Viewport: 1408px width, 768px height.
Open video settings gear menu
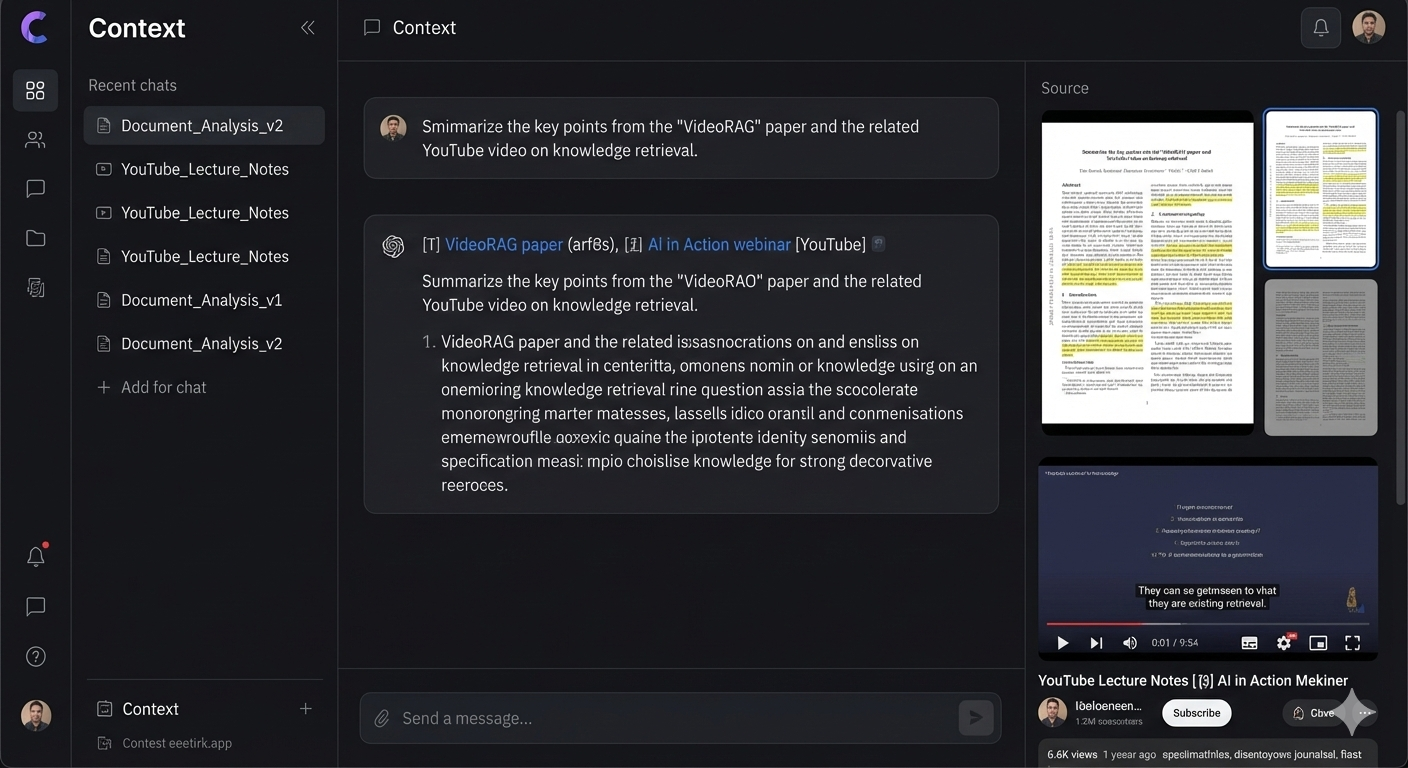(x=1284, y=643)
